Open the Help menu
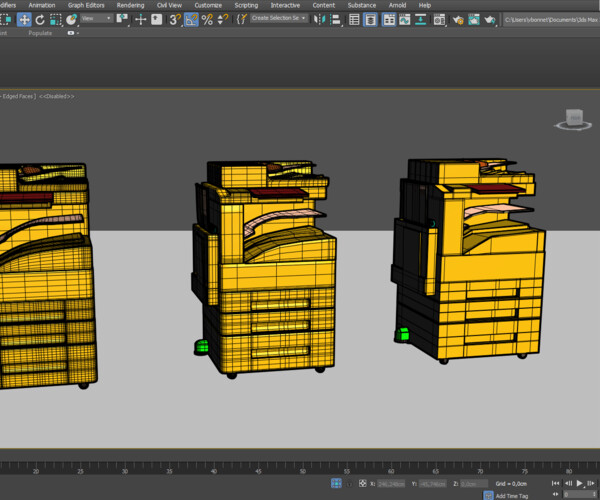600x500 pixels. click(425, 5)
